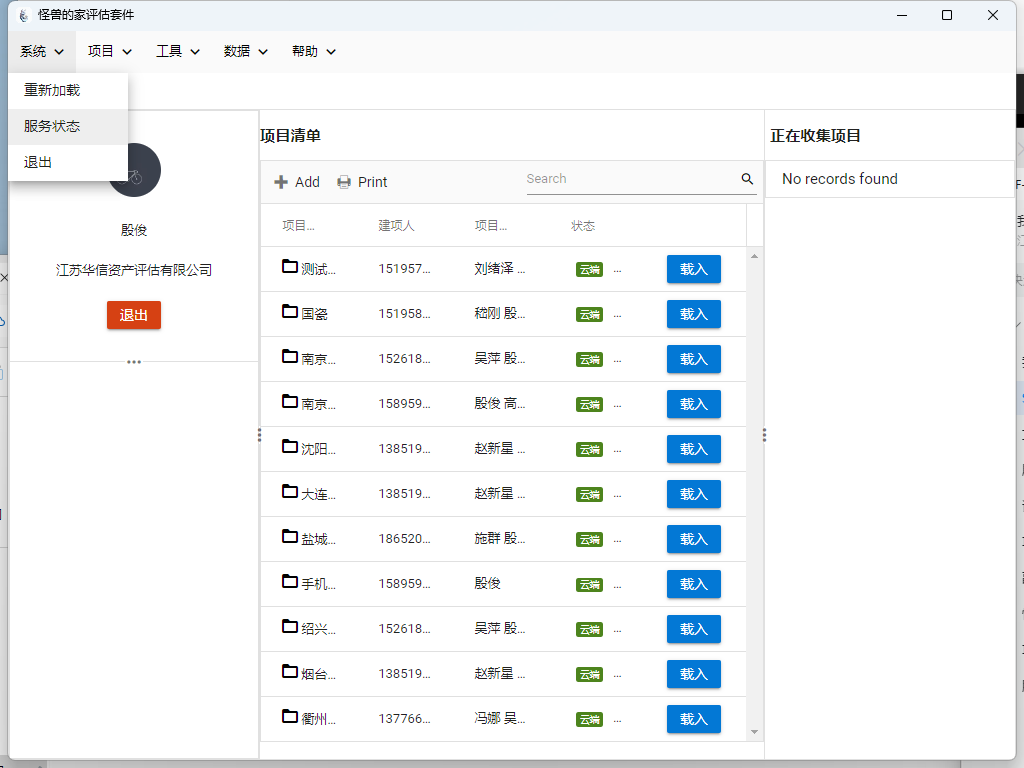1024x768 pixels.
Task: Click the search magnifier icon
Action: (747, 179)
